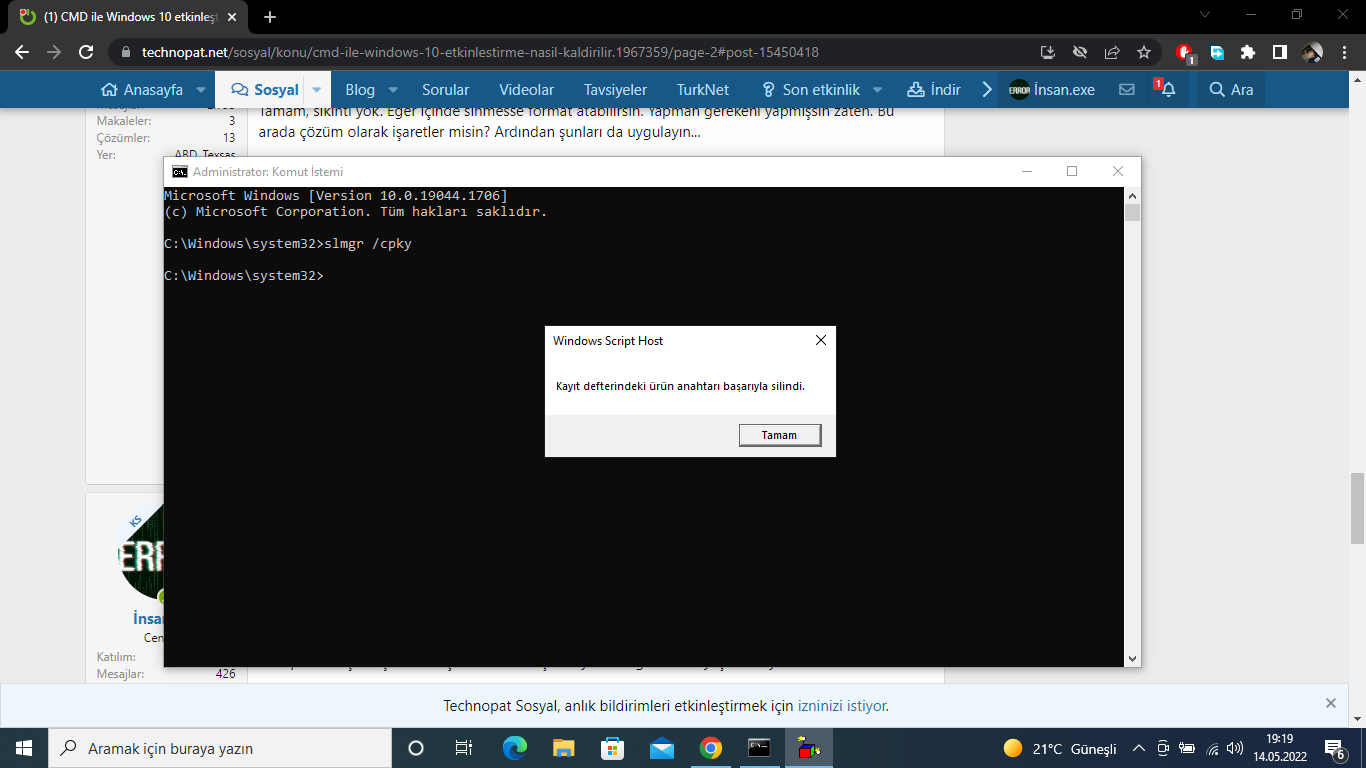Click the Command Prompt scrollbar up arrow
Screen dimensions: 1366x768
(1132, 195)
